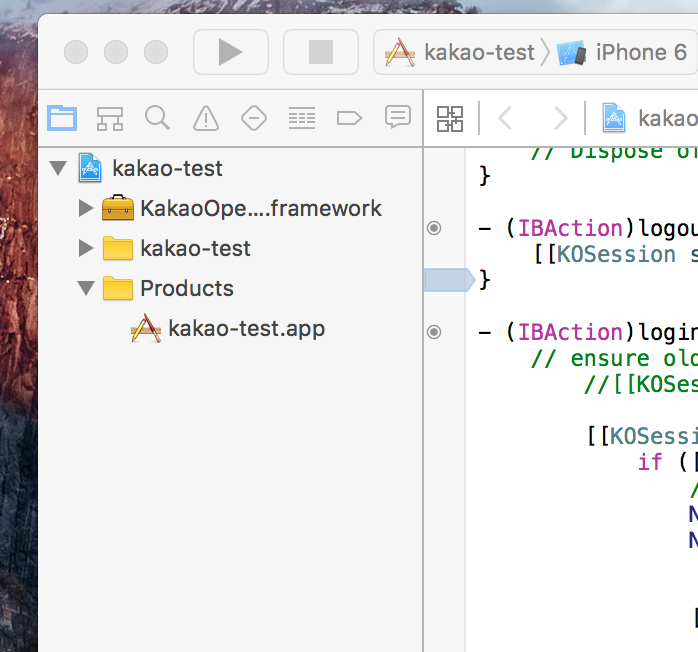Select the KakaoOpe....framework item

[x=261, y=208]
